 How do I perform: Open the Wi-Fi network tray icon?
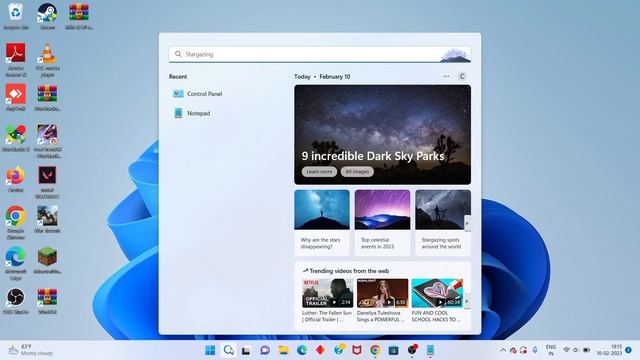point(567,350)
